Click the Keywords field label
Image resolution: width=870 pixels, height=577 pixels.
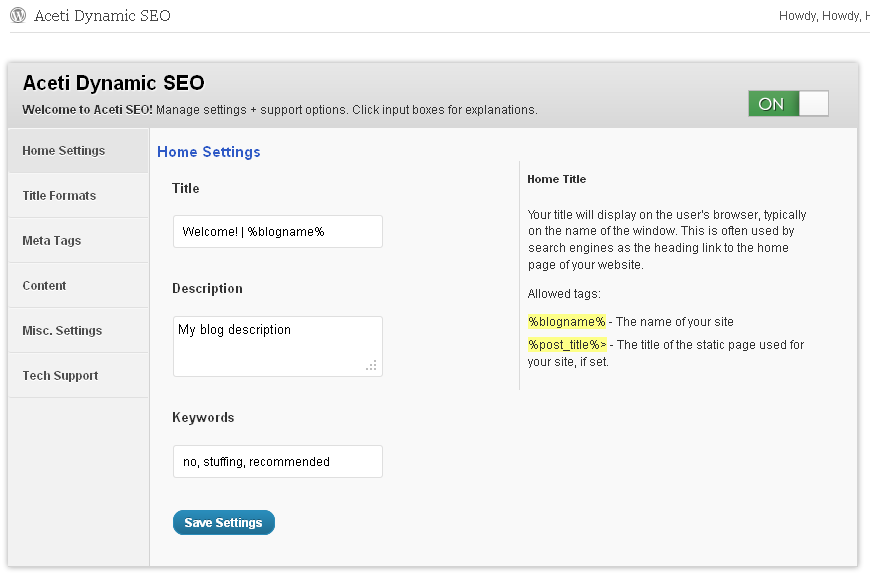tap(203, 417)
